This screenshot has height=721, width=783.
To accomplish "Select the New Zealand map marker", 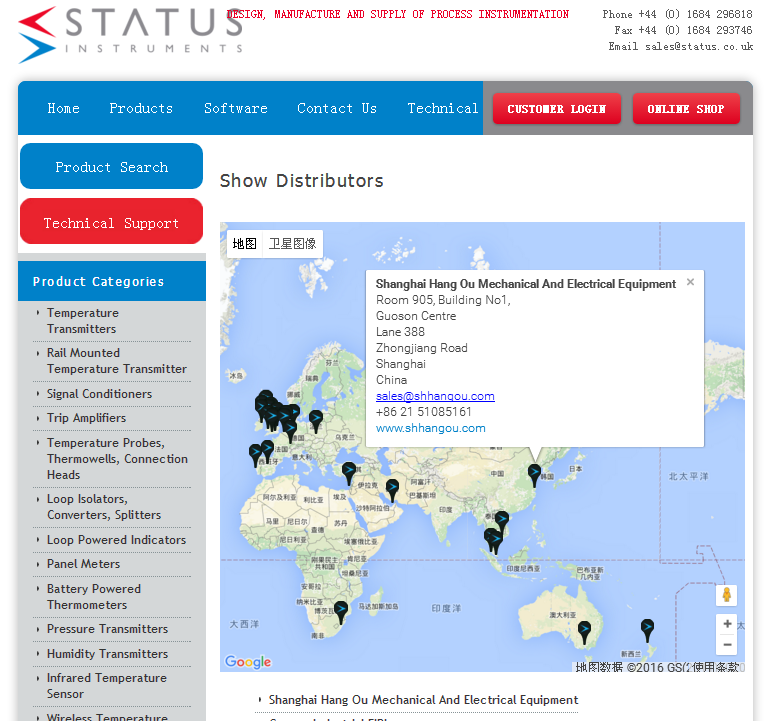I will [647, 630].
